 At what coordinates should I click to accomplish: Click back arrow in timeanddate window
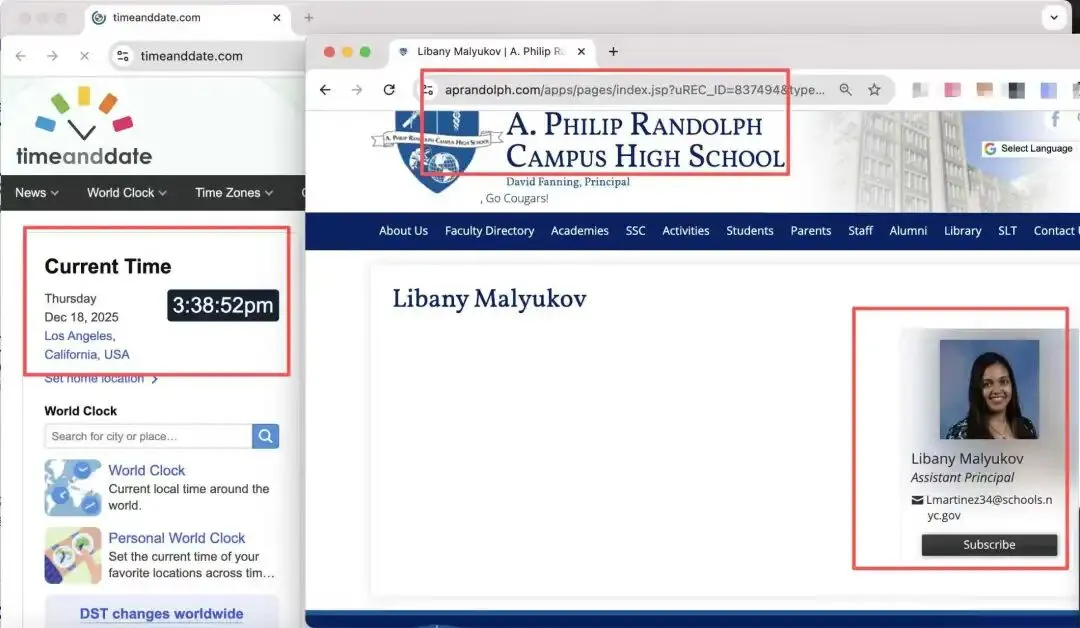(21, 56)
